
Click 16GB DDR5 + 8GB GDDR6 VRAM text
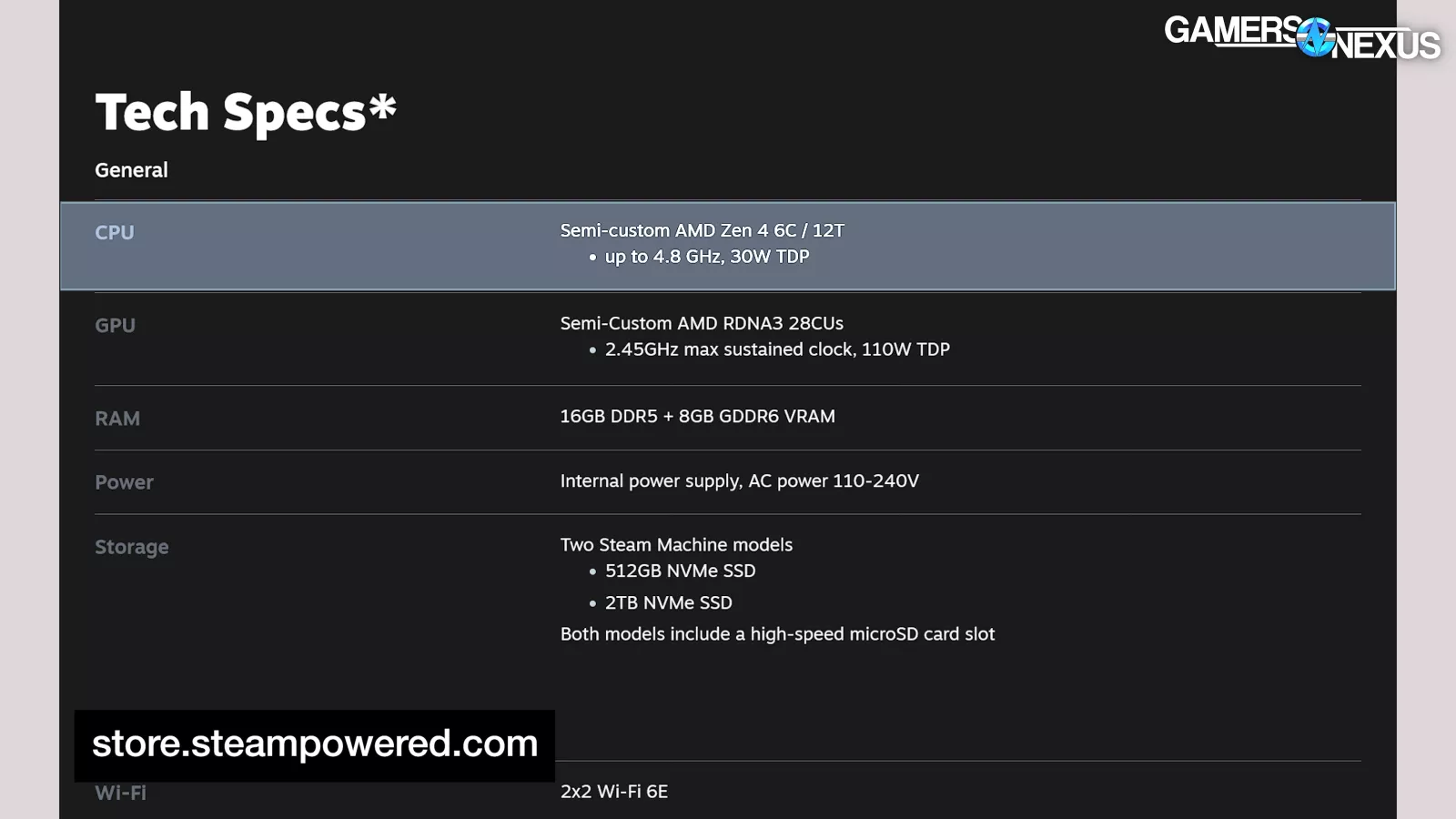point(697,416)
